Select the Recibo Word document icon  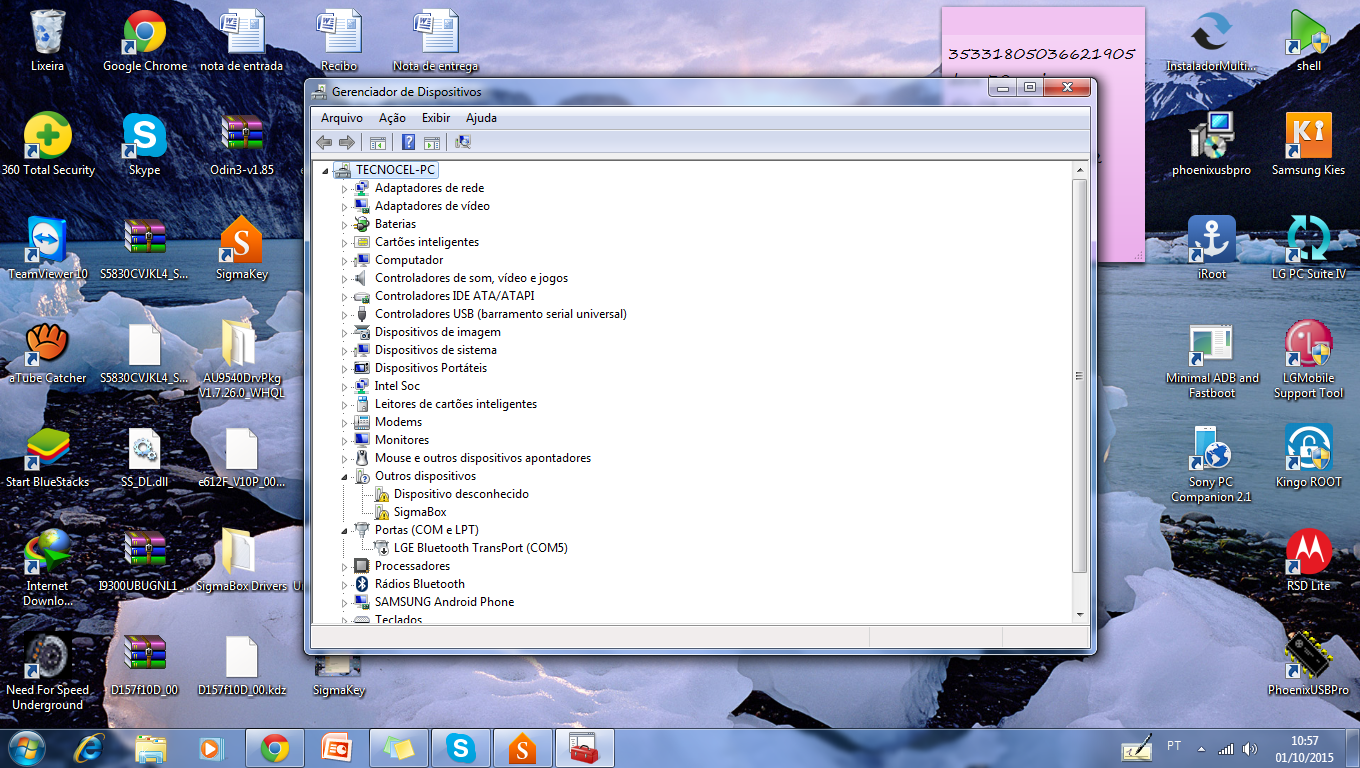(339, 41)
